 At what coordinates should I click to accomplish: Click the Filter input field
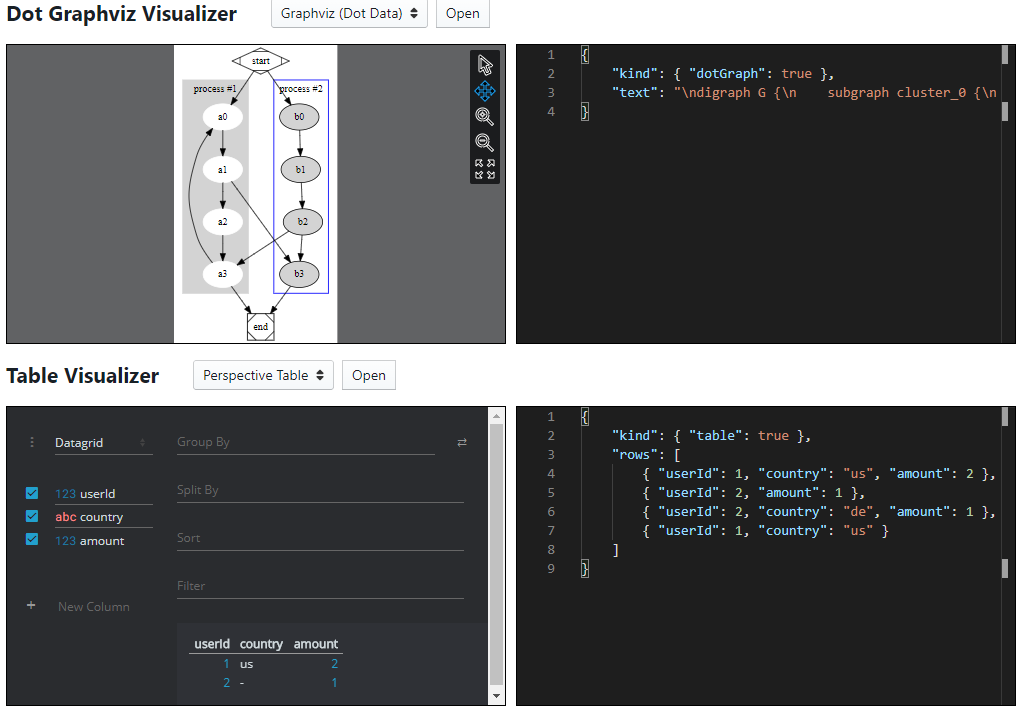pos(320,587)
